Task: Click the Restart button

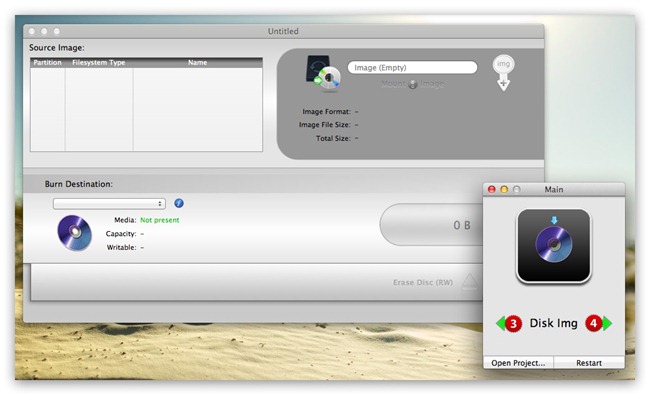Action: 589,363
